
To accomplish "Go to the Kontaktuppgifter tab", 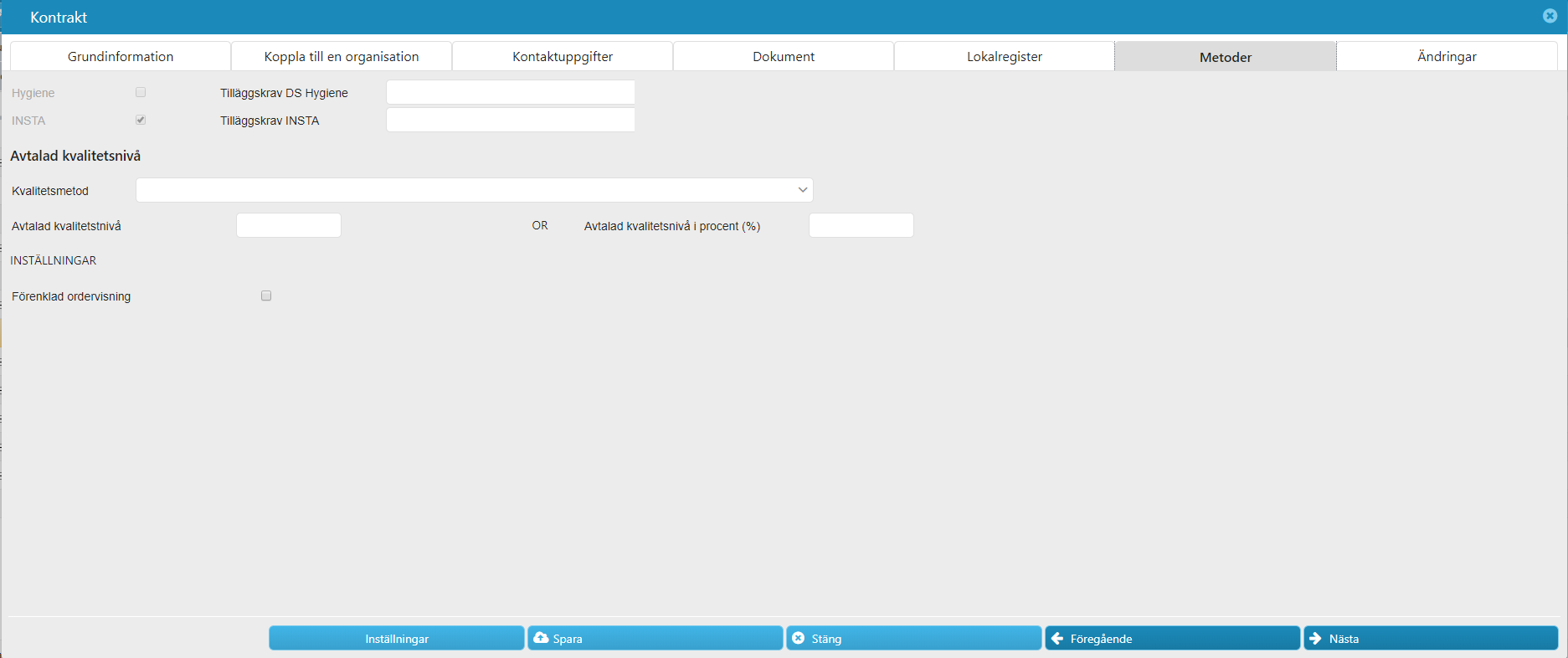I will 563,56.
